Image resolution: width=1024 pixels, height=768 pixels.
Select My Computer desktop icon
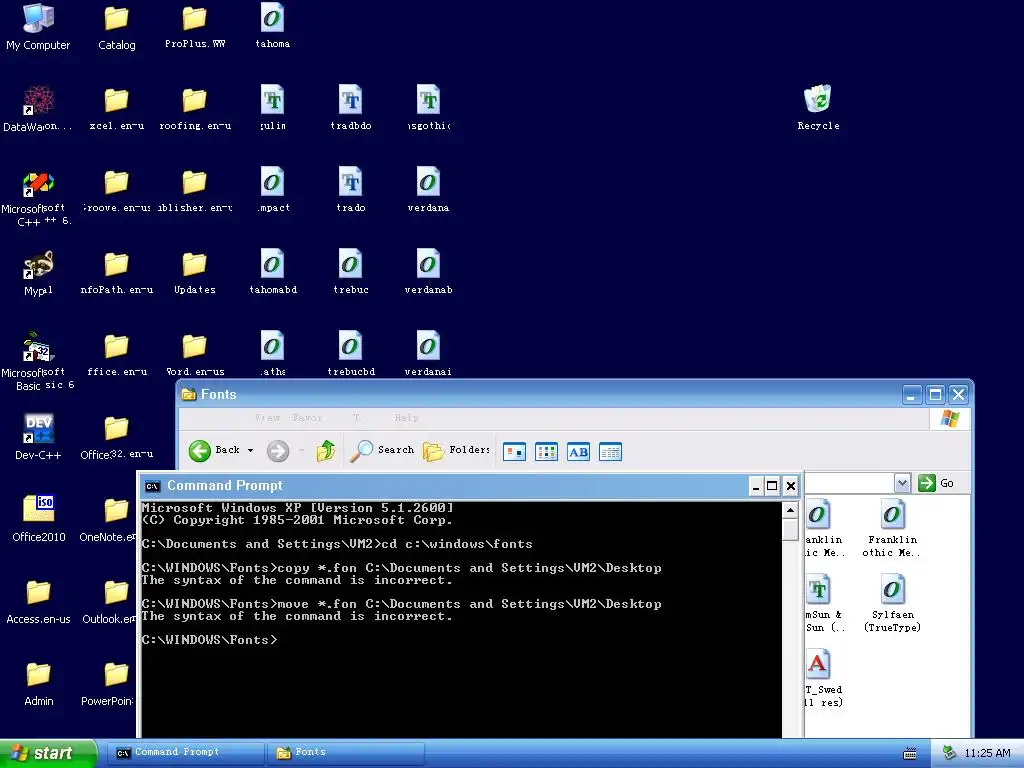(38, 27)
